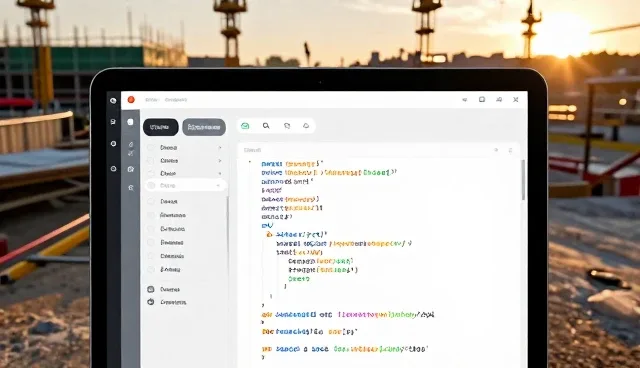Open the dropdown arrow on the highlighted row
Viewport: 640px width, 368px height.
pyautogui.click(x=218, y=186)
